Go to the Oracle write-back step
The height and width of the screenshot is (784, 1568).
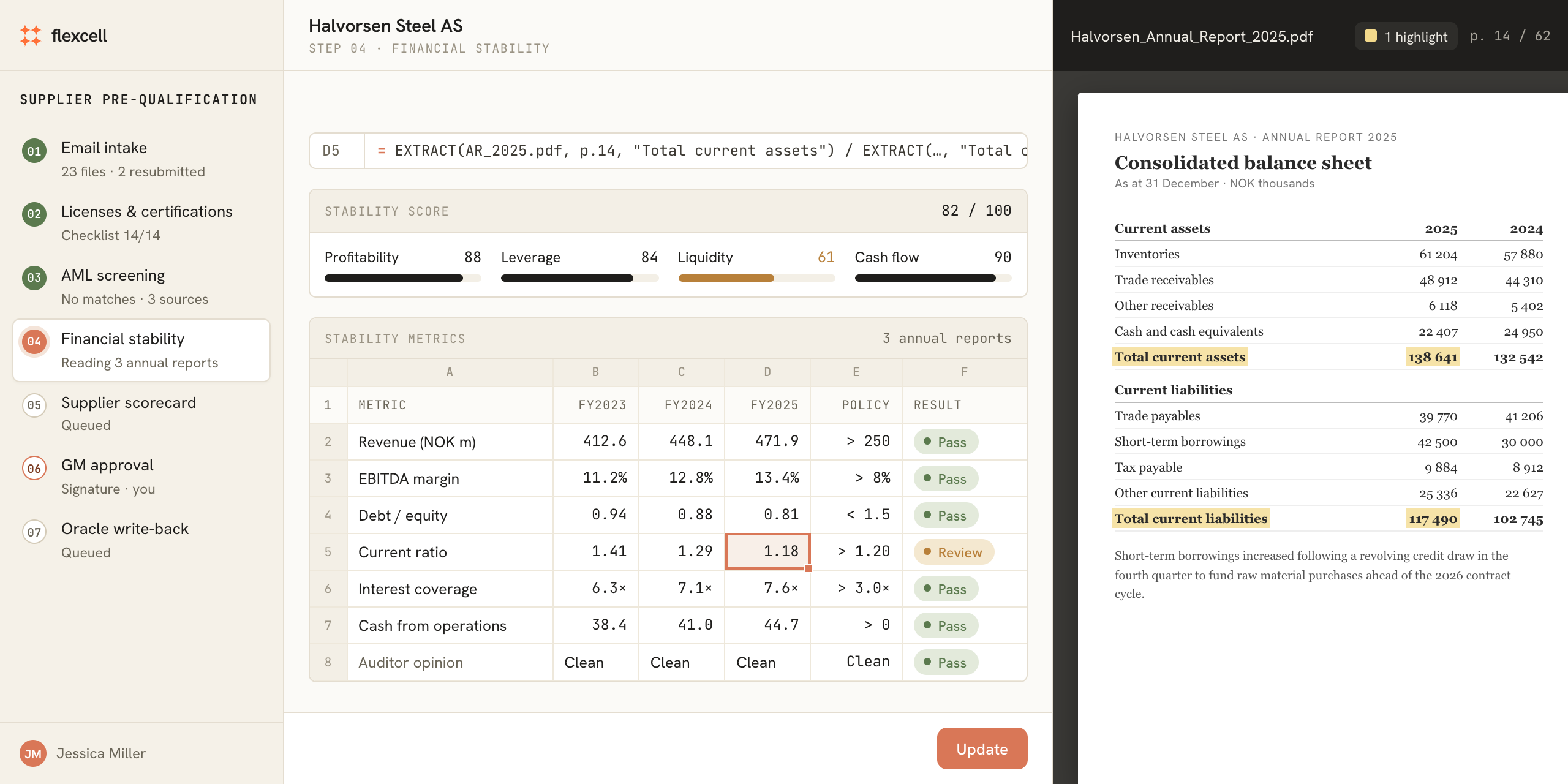point(141,540)
